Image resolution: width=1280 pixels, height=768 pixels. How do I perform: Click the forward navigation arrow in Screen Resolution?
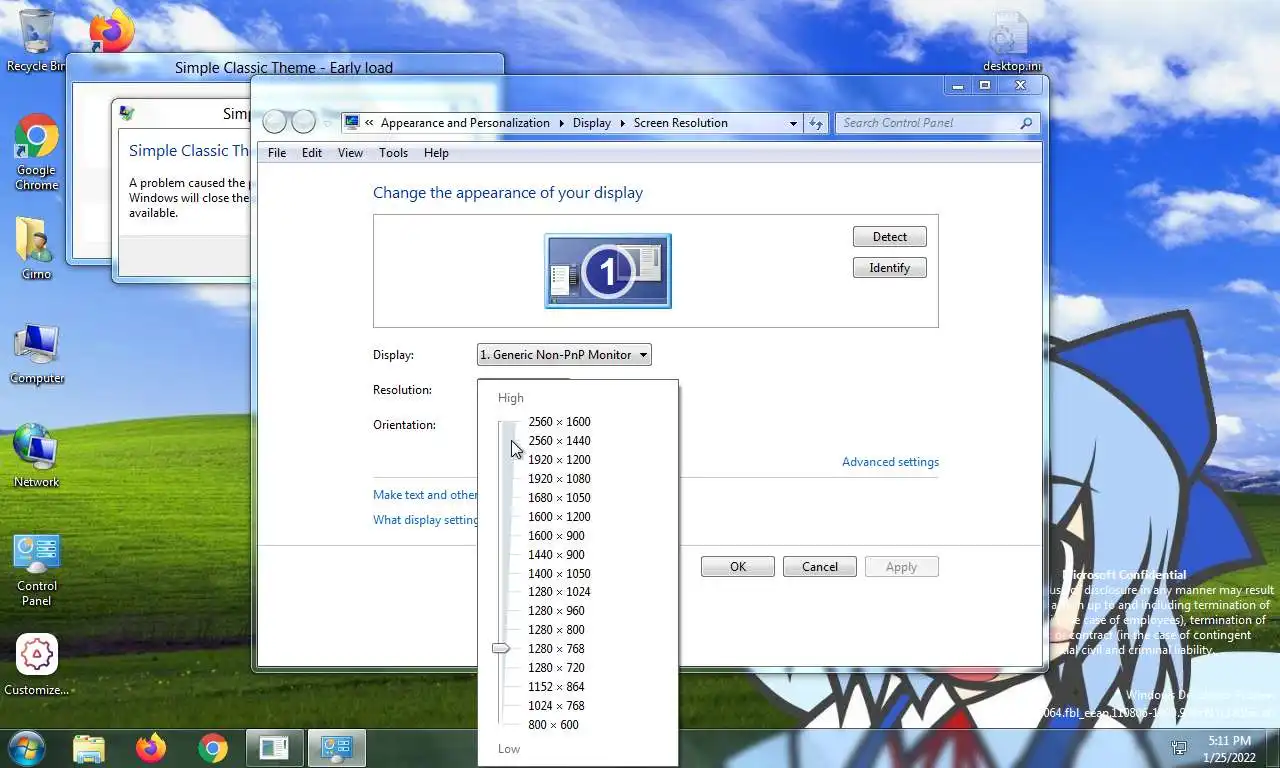pos(303,122)
